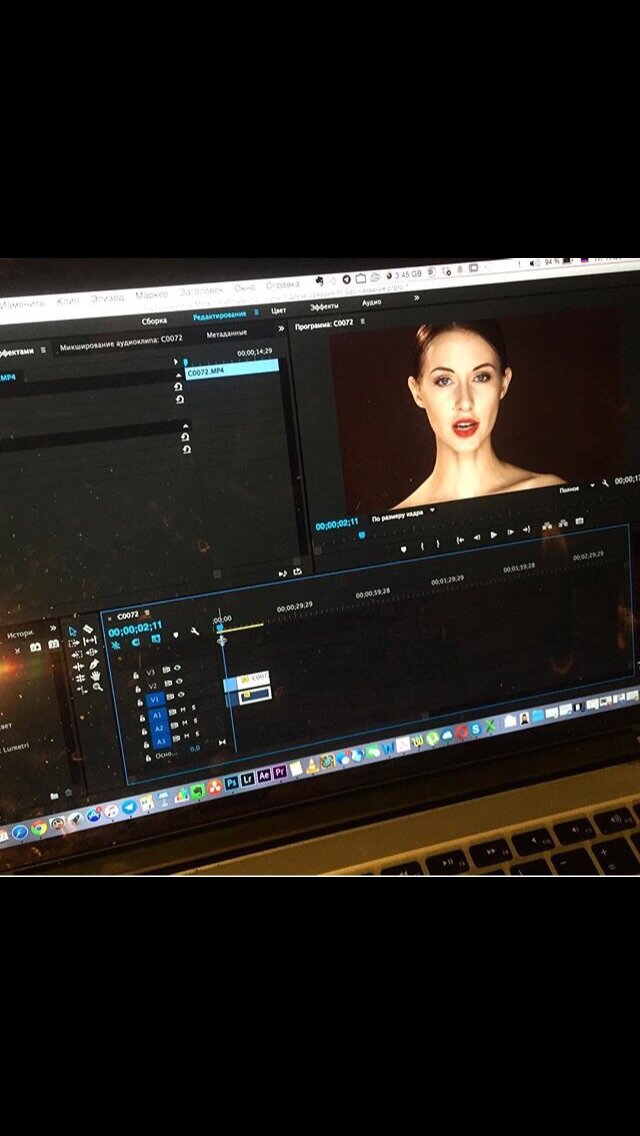The height and width of the screenshot is (1136, 640).
Task: Mute the A2 audio track
Action: [185, 723]
